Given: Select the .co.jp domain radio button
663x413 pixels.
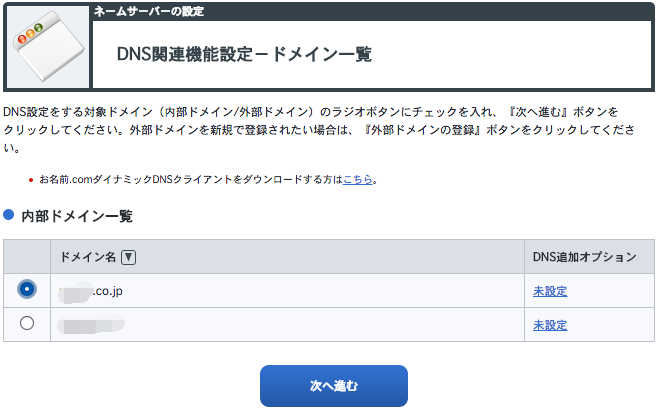Looking at the screenshot, I should (x=27, y=290).
